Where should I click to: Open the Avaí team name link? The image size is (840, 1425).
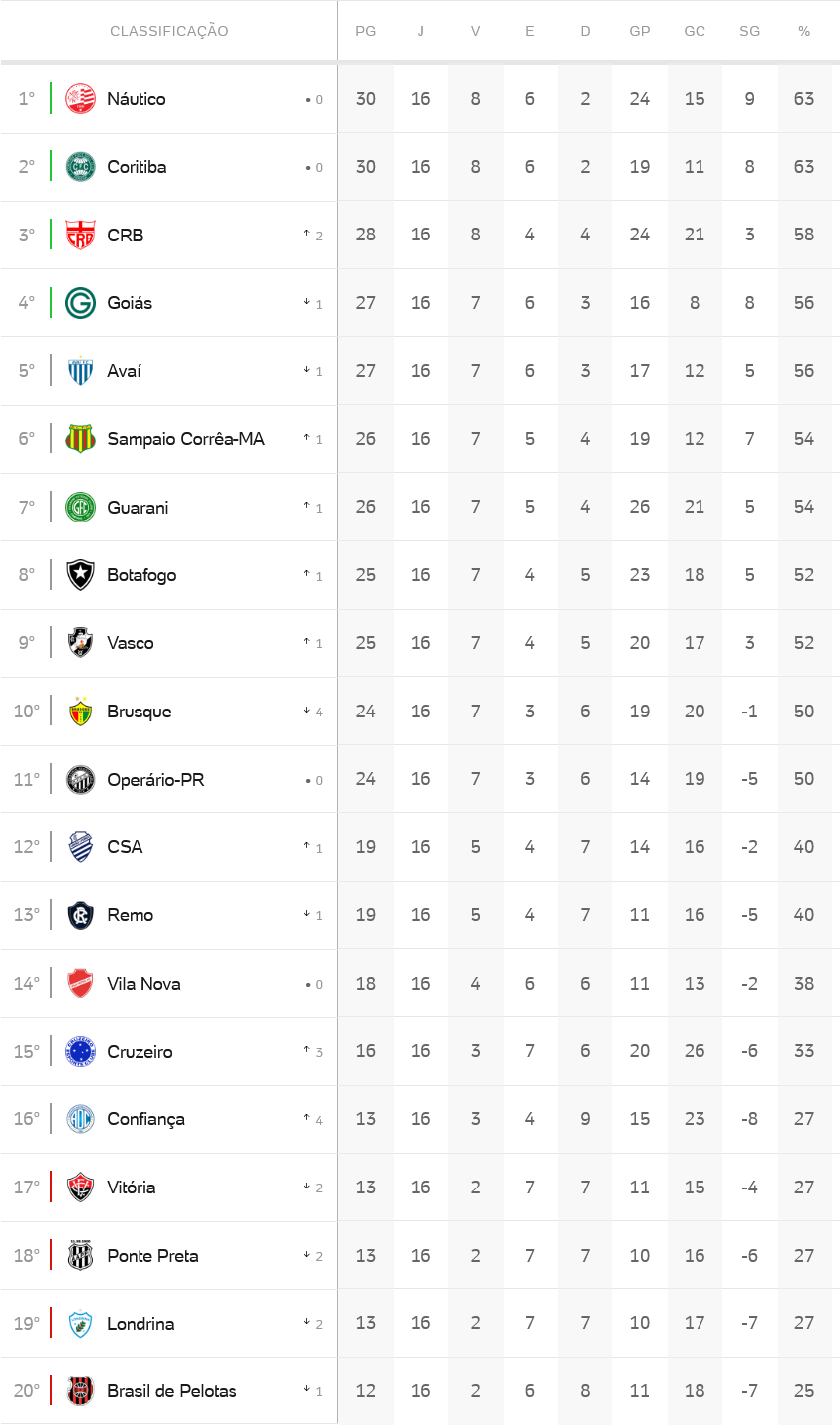click(124, 371)
